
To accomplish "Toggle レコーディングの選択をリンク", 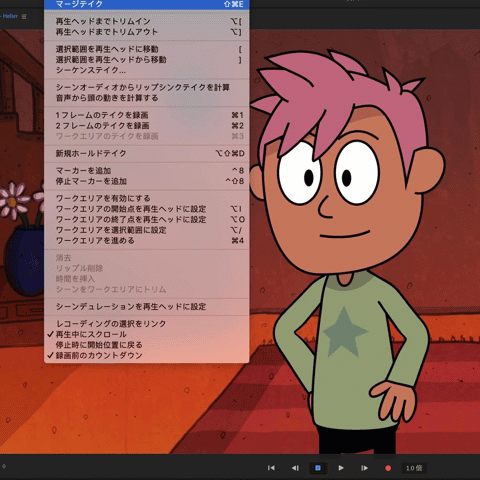I will tap(147, 324).
